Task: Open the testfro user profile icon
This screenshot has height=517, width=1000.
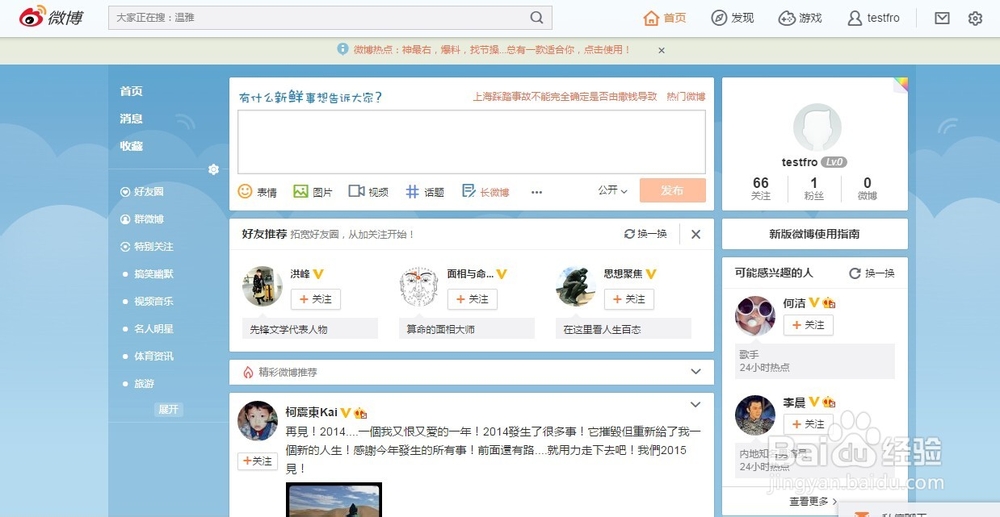Action: [x=855, y=18]
